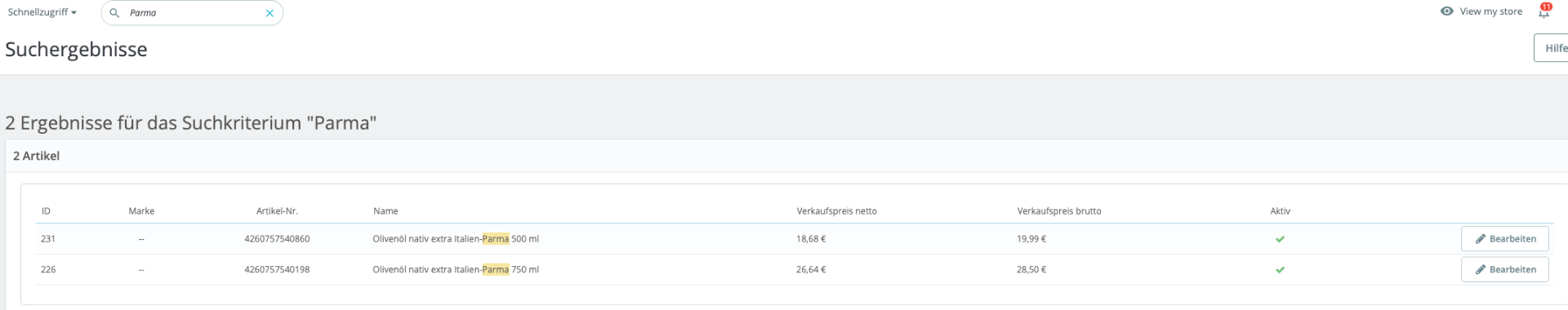Open the notifications bell icon
The width and height of the screenshot is (1568, 310).
point(1543,11)
